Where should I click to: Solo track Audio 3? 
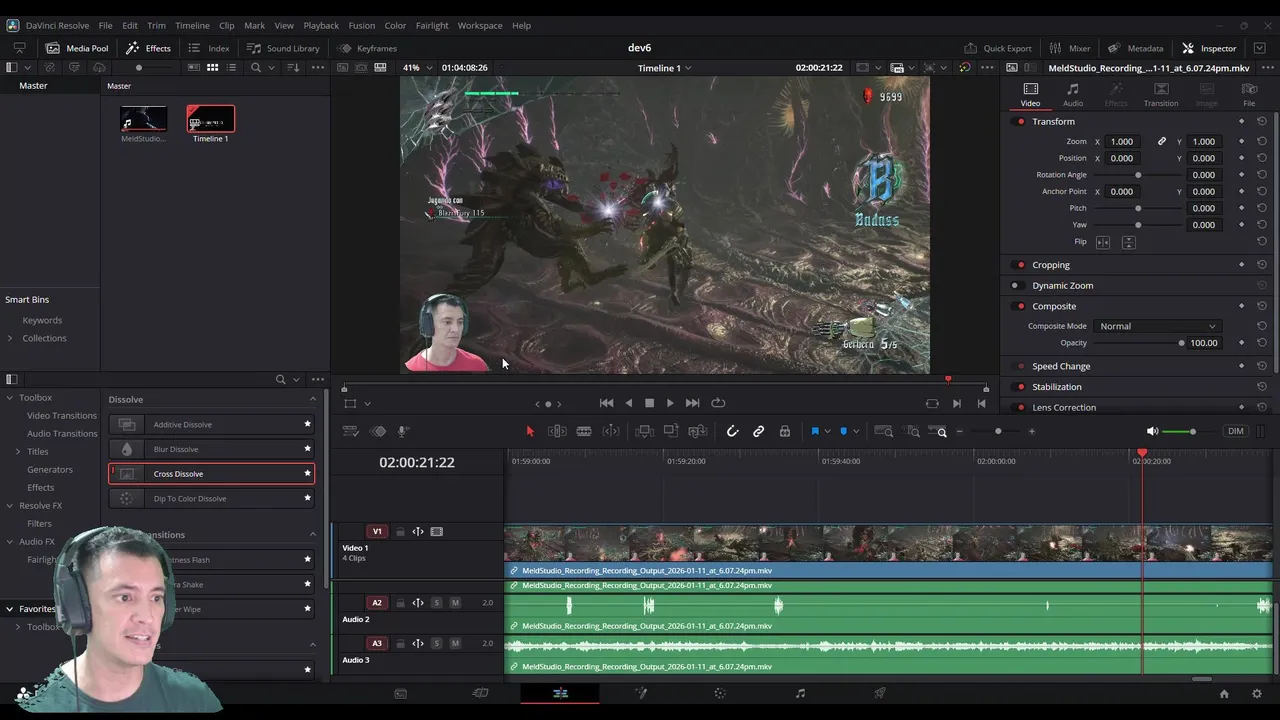(436, 643)
